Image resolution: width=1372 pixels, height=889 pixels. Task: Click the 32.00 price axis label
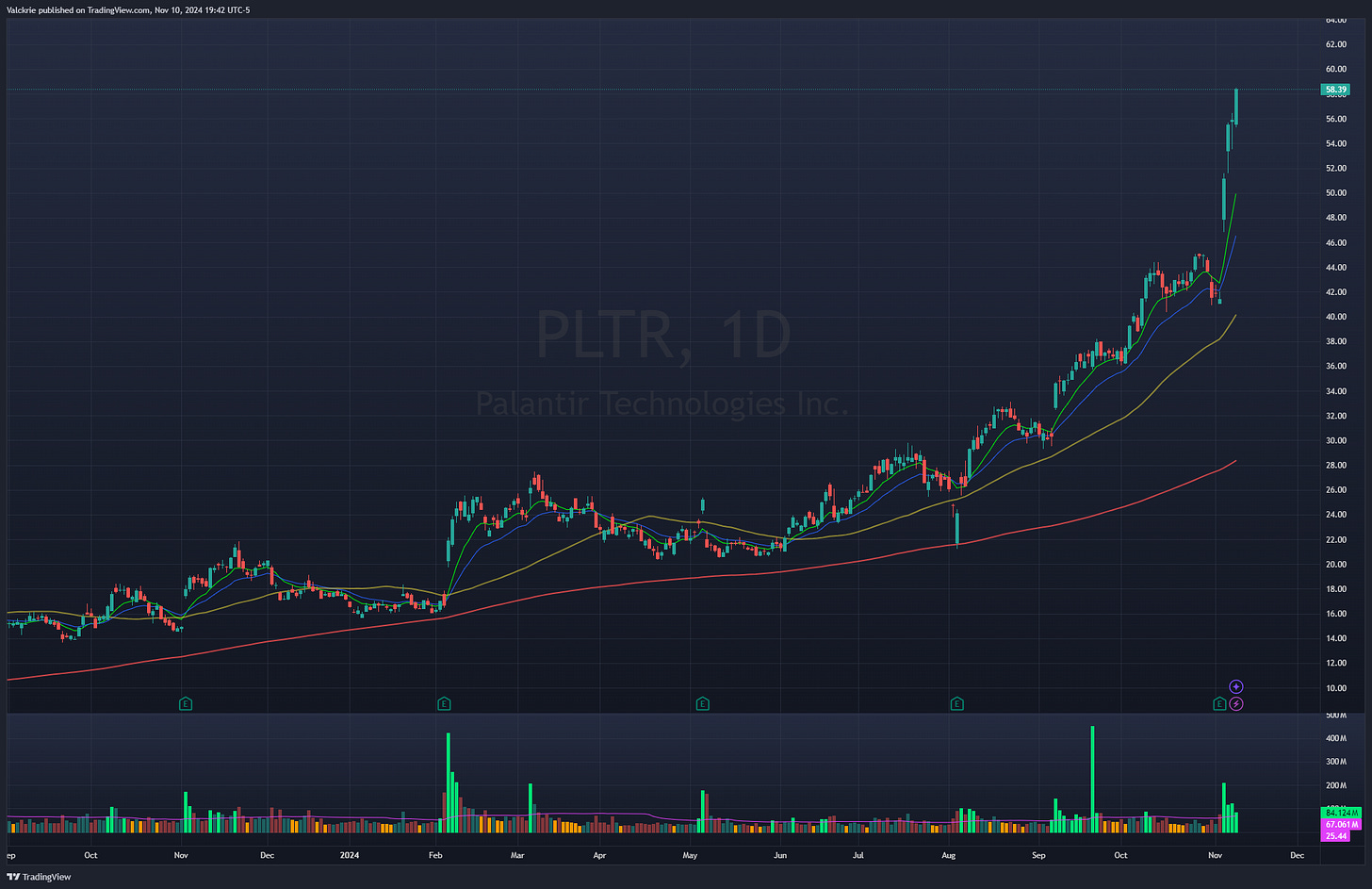1335,416
